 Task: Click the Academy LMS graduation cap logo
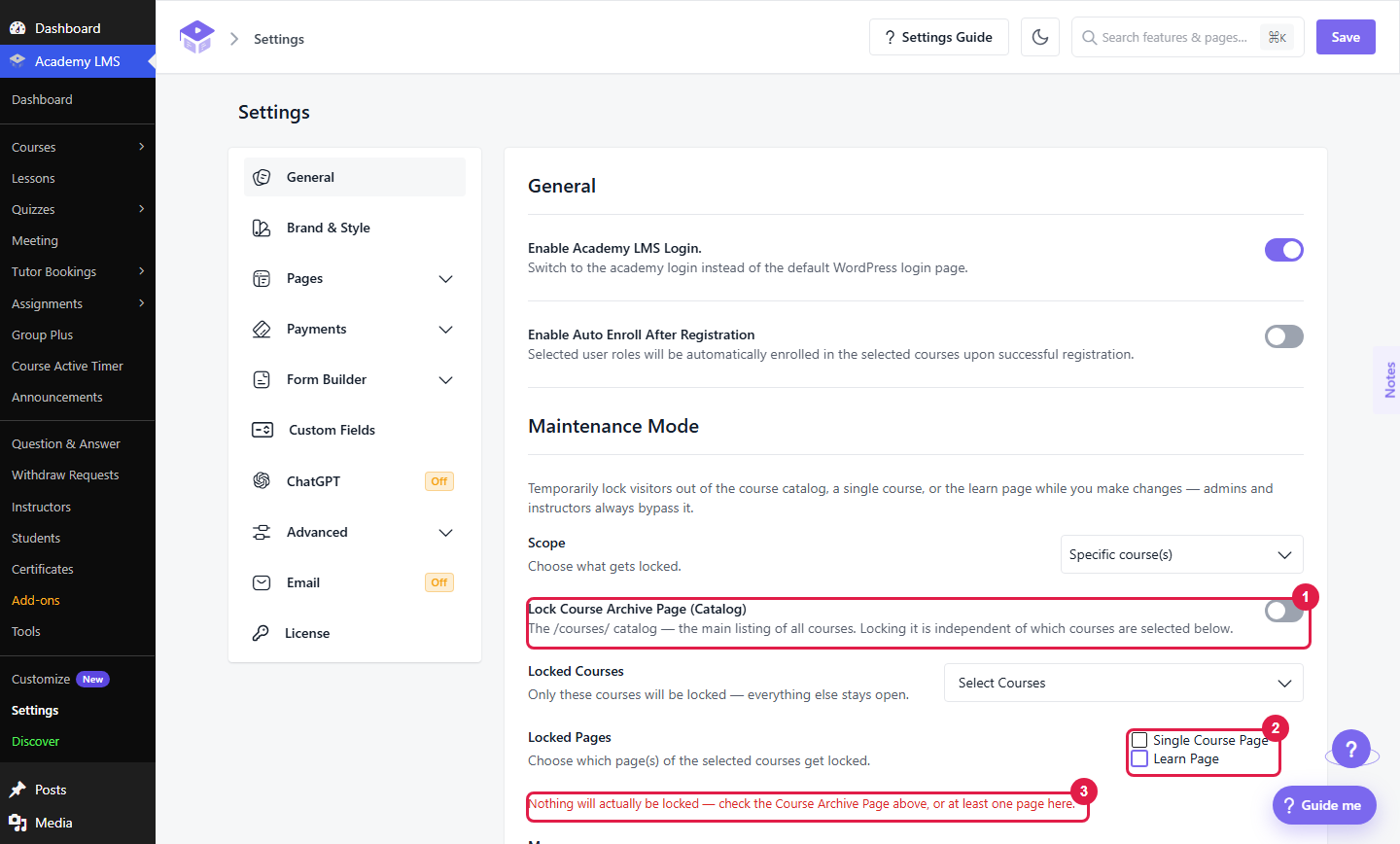click(x=196, y=37)
